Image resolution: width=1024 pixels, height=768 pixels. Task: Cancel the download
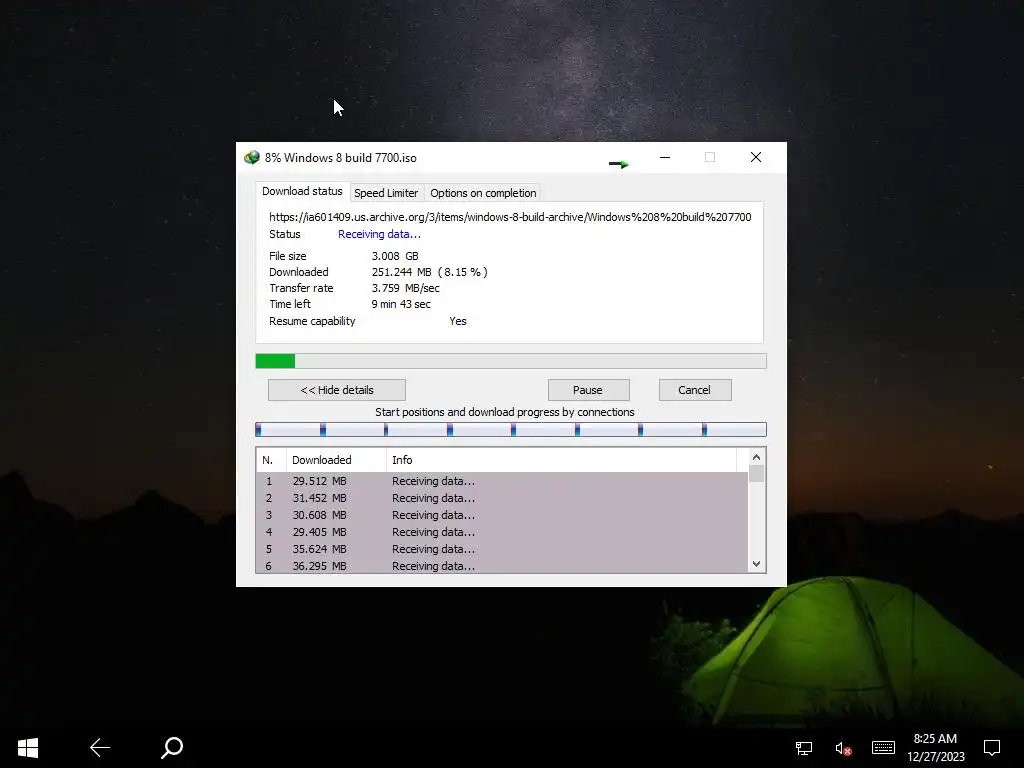[x=694, y=390]
